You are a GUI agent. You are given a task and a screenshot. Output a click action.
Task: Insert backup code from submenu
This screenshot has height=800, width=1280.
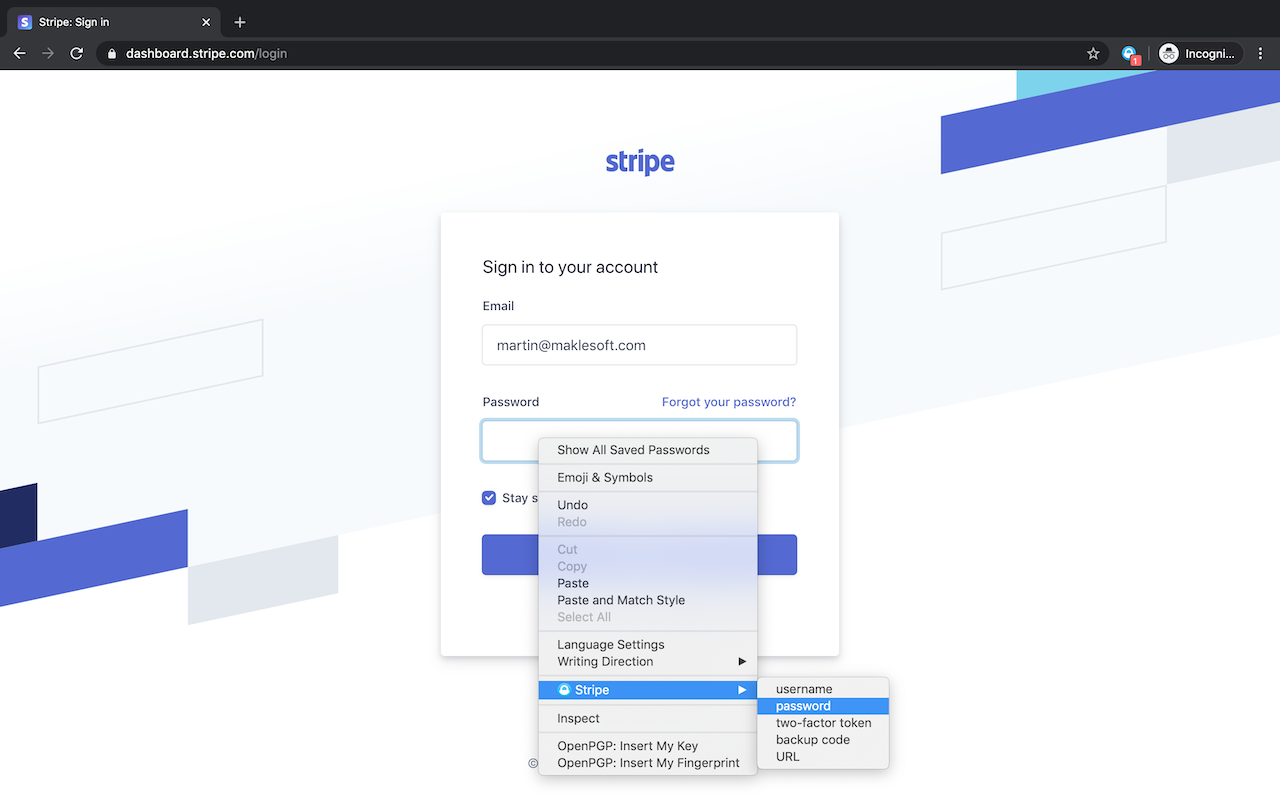pyautogui.click(x=823, y=740)
